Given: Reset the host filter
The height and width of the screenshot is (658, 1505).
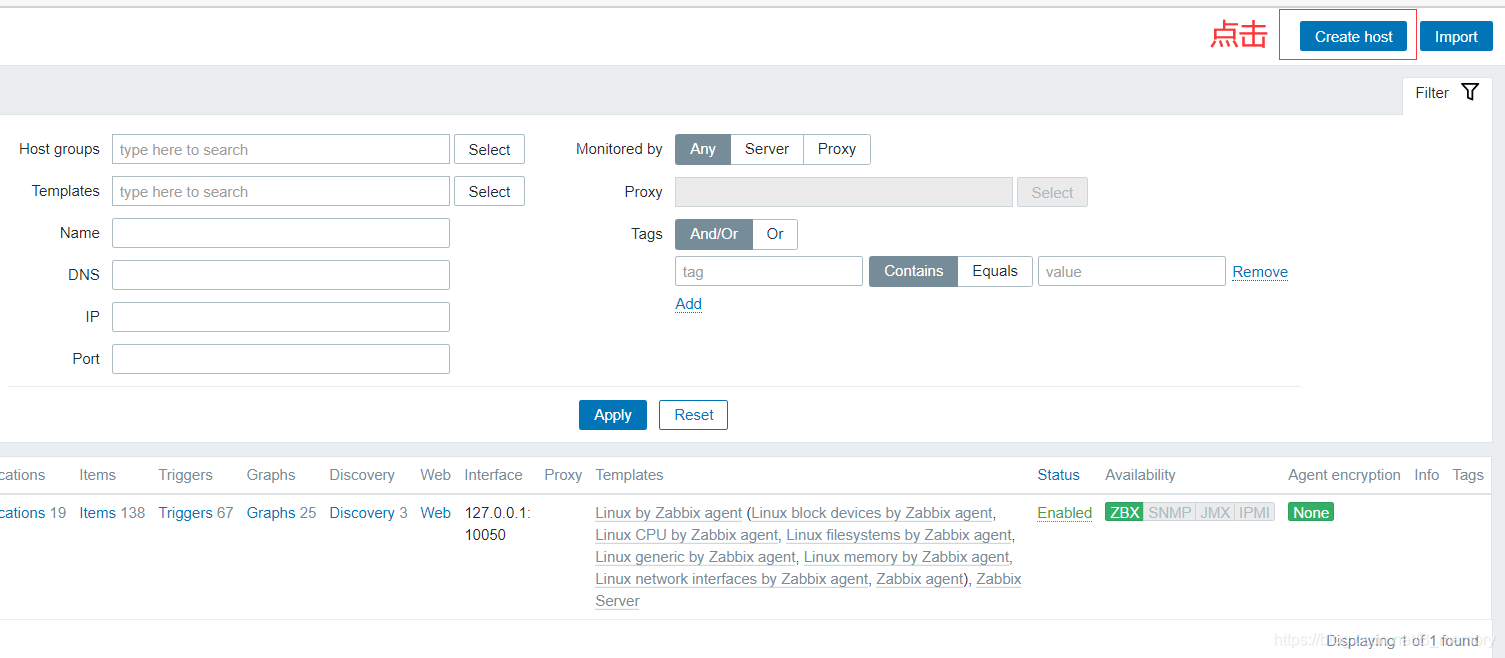Looking at the screenshot, I should tap(694, 415).
